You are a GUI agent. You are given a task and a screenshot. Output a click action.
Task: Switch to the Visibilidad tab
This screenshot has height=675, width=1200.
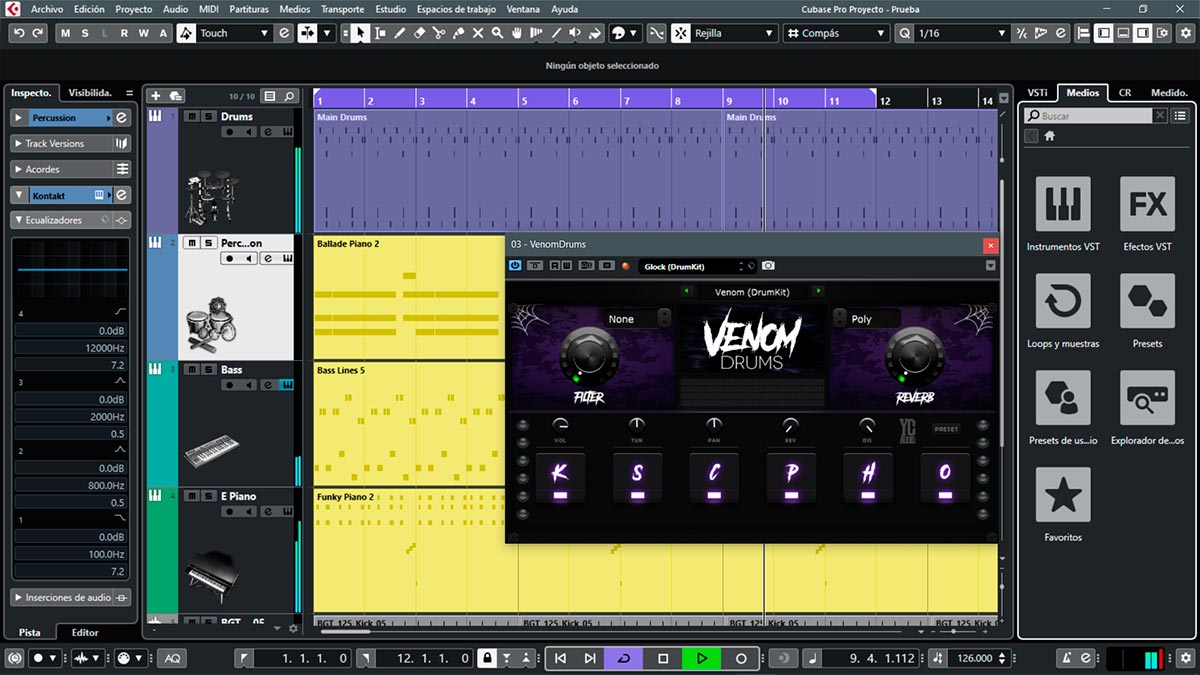90,93
